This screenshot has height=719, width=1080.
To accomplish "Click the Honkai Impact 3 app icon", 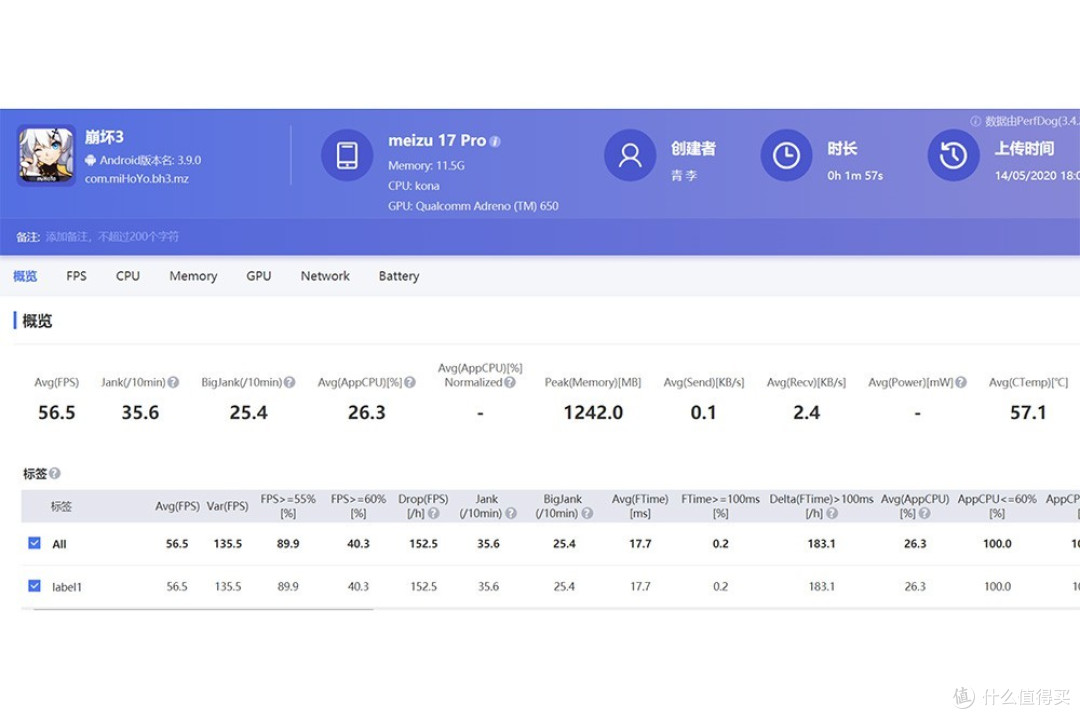I will pos(46,155).
